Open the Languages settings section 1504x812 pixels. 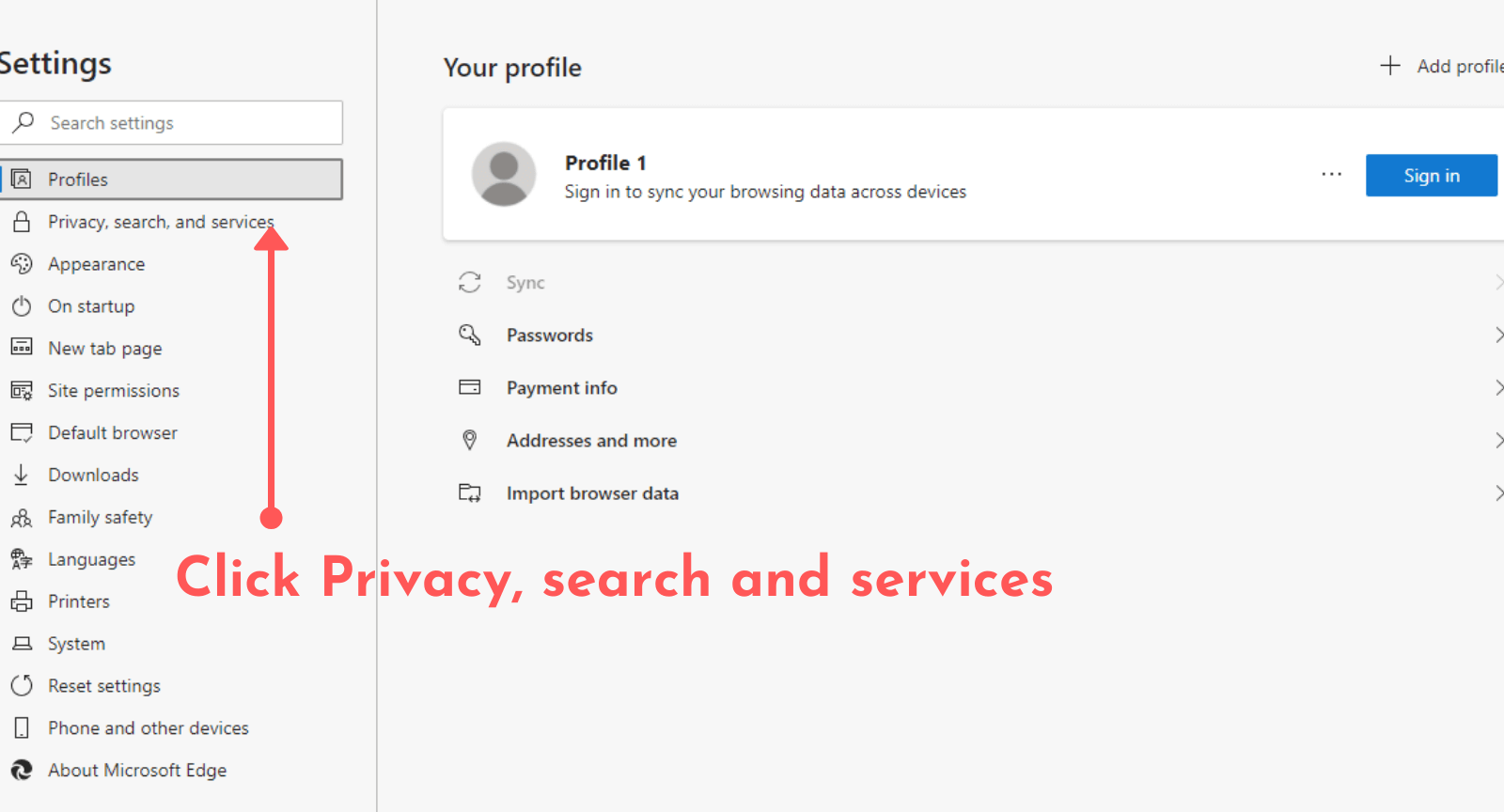coord(91,560)
